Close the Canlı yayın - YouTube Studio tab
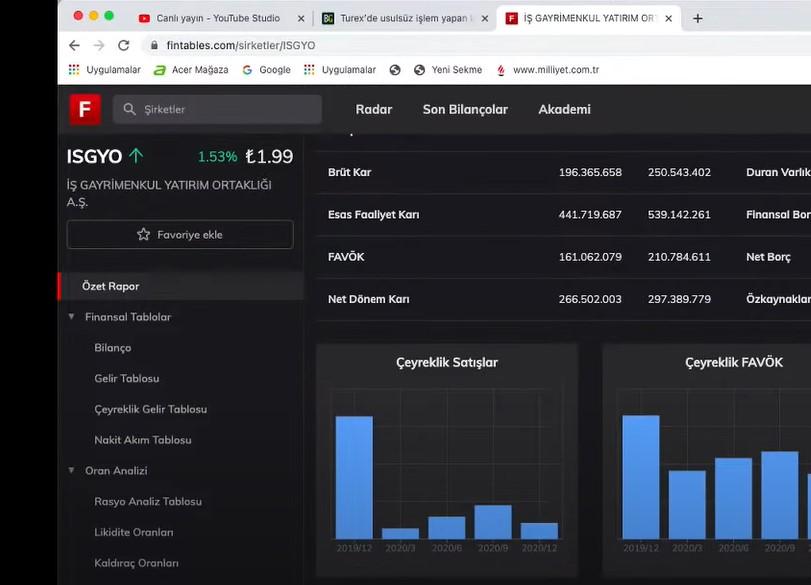 coord(301,19)
